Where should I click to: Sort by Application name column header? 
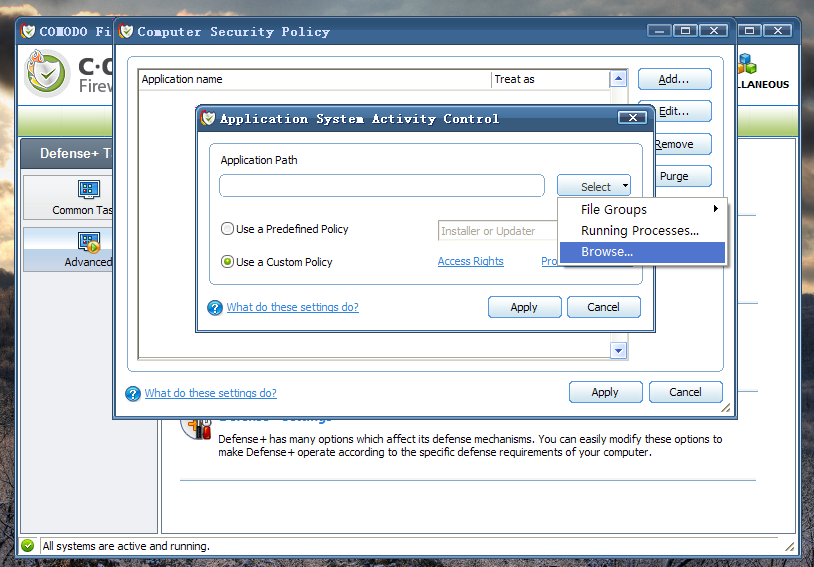[315, 79]
